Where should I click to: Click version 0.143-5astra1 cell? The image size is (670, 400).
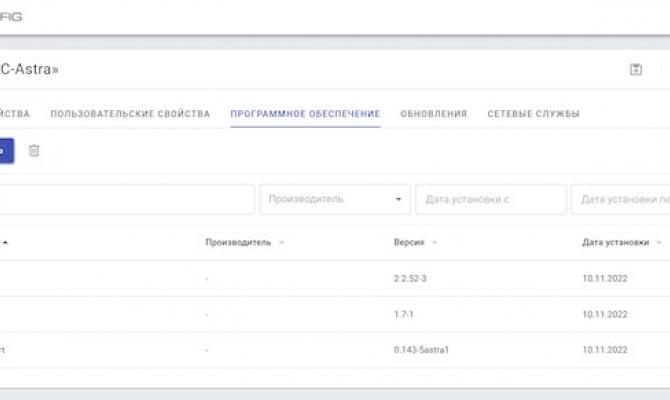(421, 350)
